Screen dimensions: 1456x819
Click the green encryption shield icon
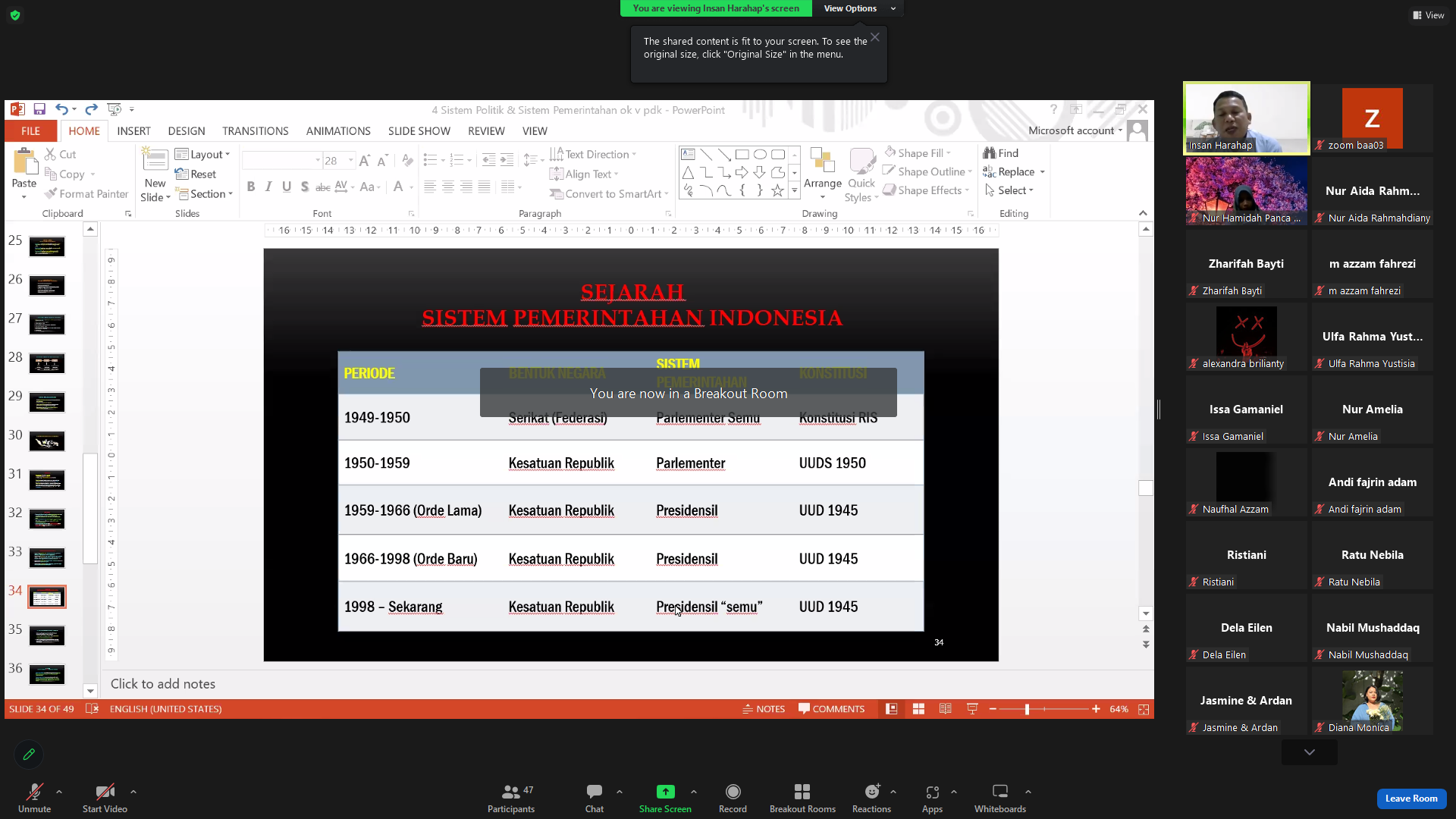(15, 15)
